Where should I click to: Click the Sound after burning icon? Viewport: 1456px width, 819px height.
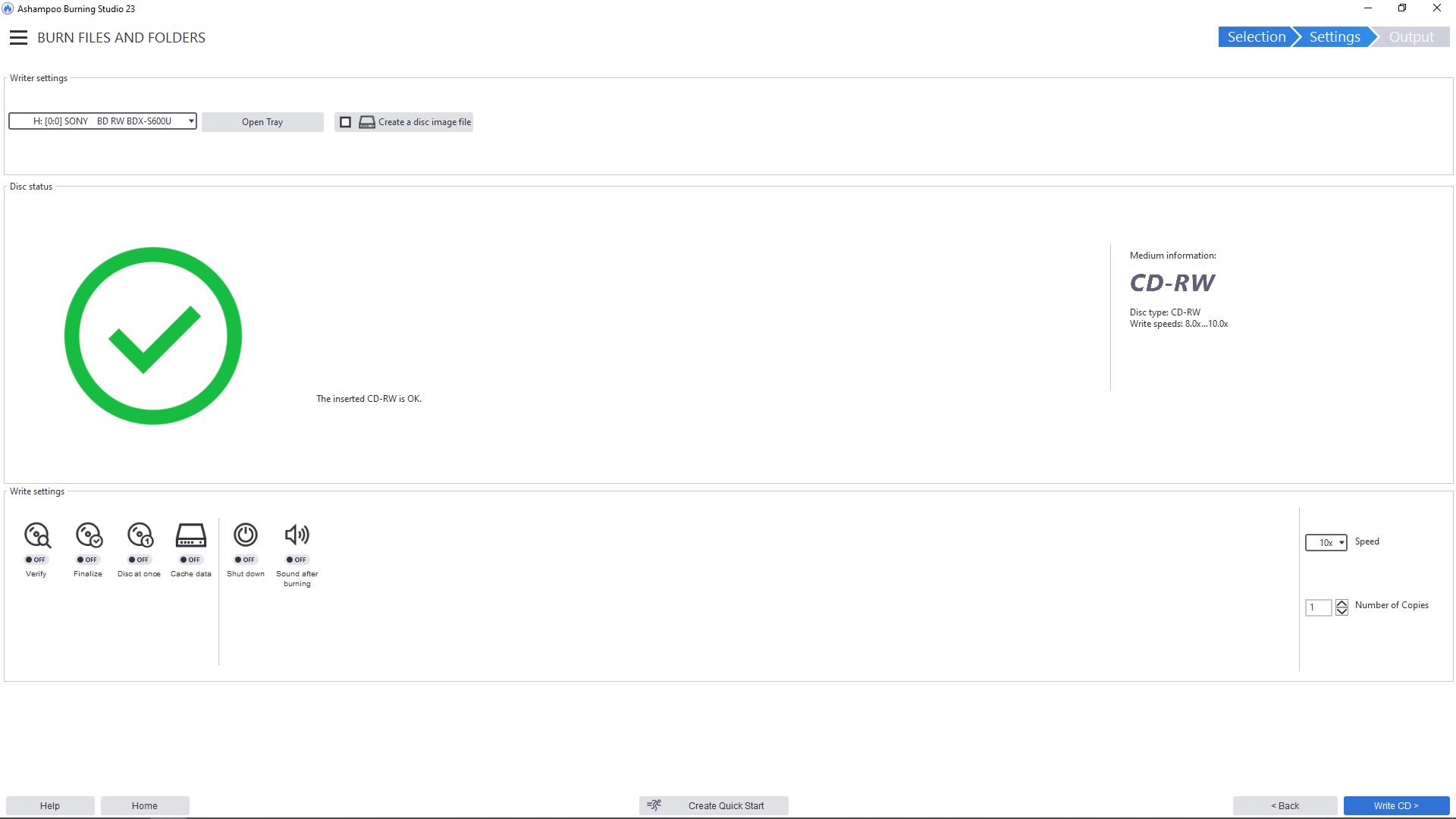(297, 533)
